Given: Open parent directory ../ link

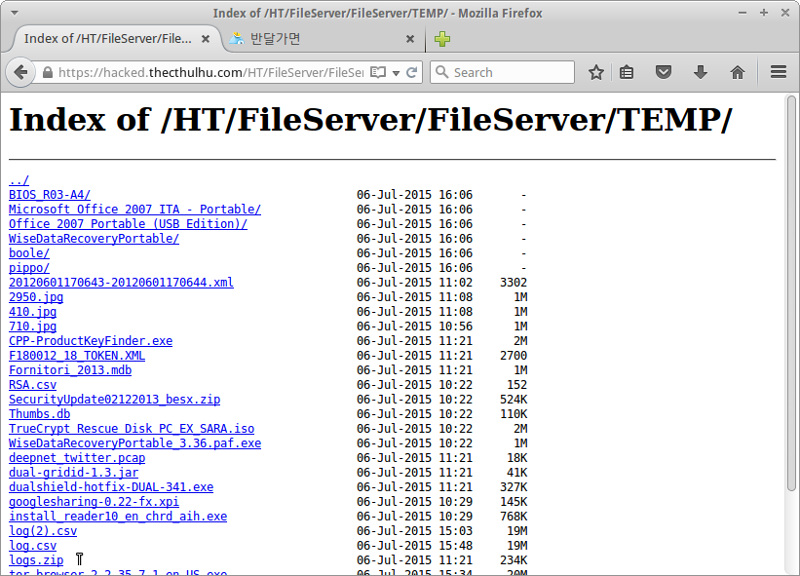Looking at the screenshot, I should tap(19, 180).
